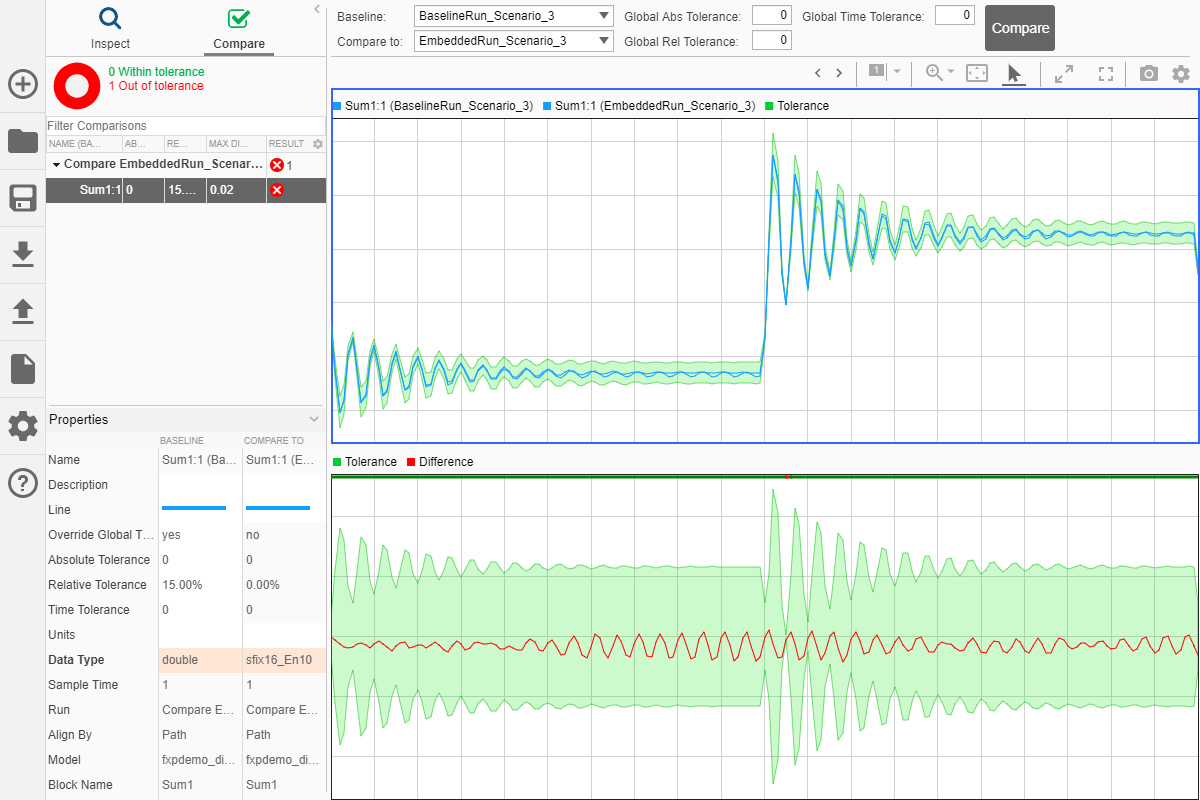Viewport: 1200px width, 800px height.
Task: Open Preferences gear in left sidebar
Action: [23, 426]
